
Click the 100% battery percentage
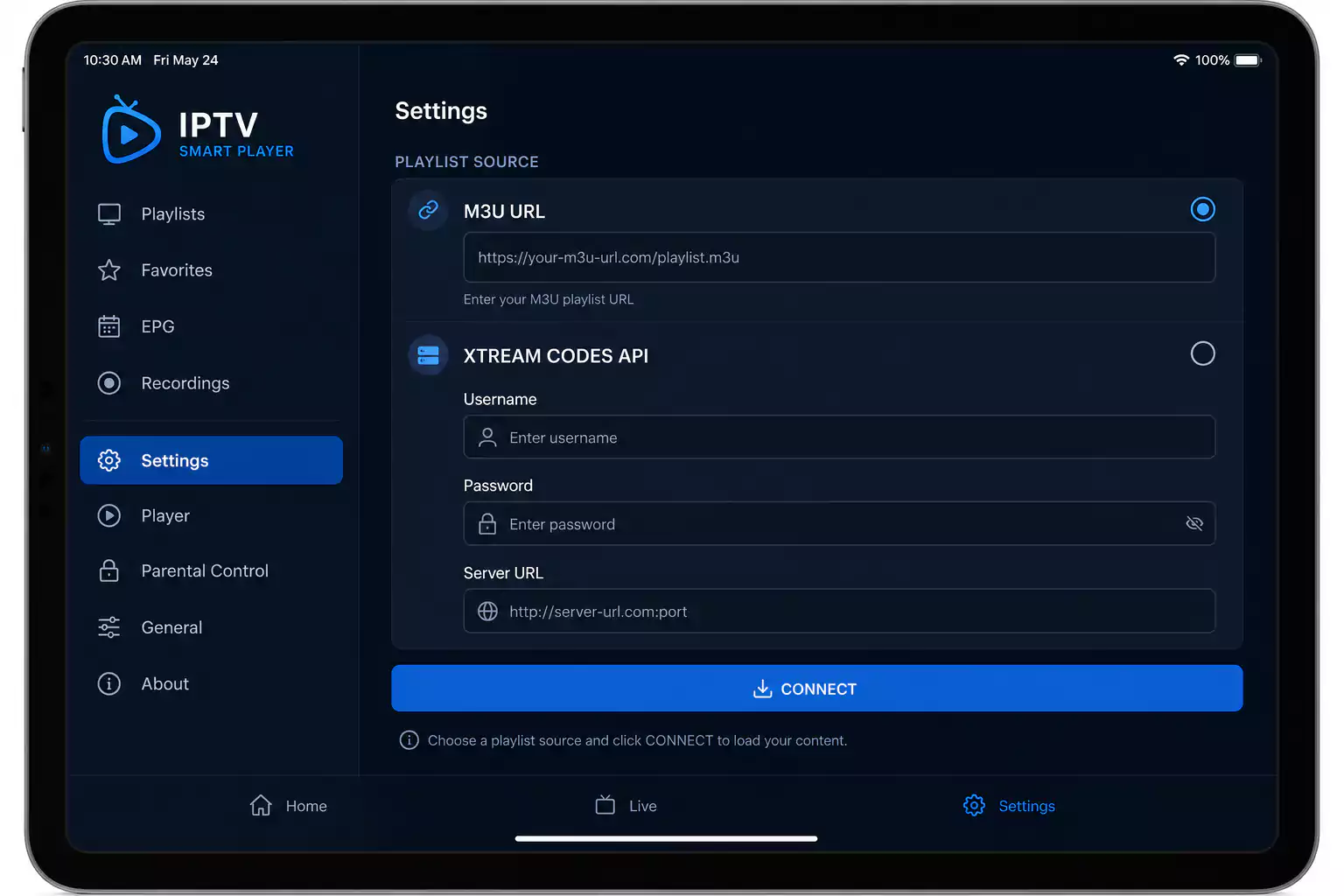click(x=1212, y=60)
